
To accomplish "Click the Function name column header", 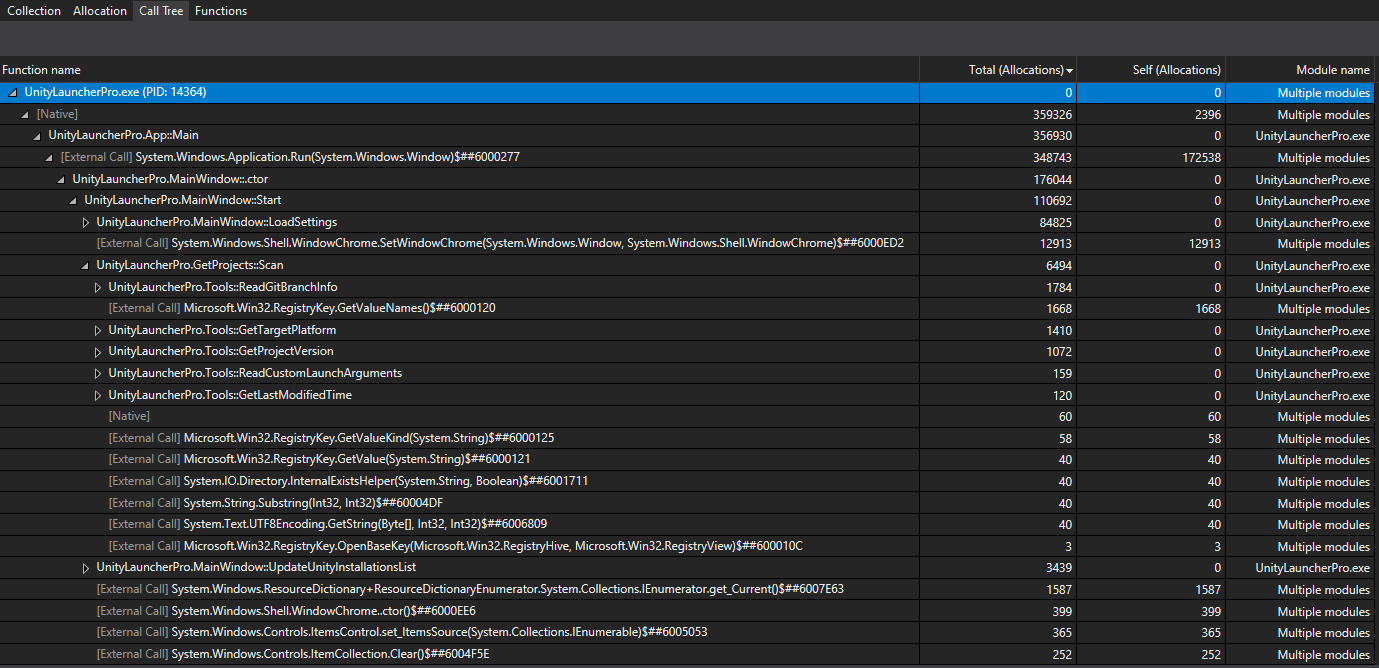I will pos(42,70).
